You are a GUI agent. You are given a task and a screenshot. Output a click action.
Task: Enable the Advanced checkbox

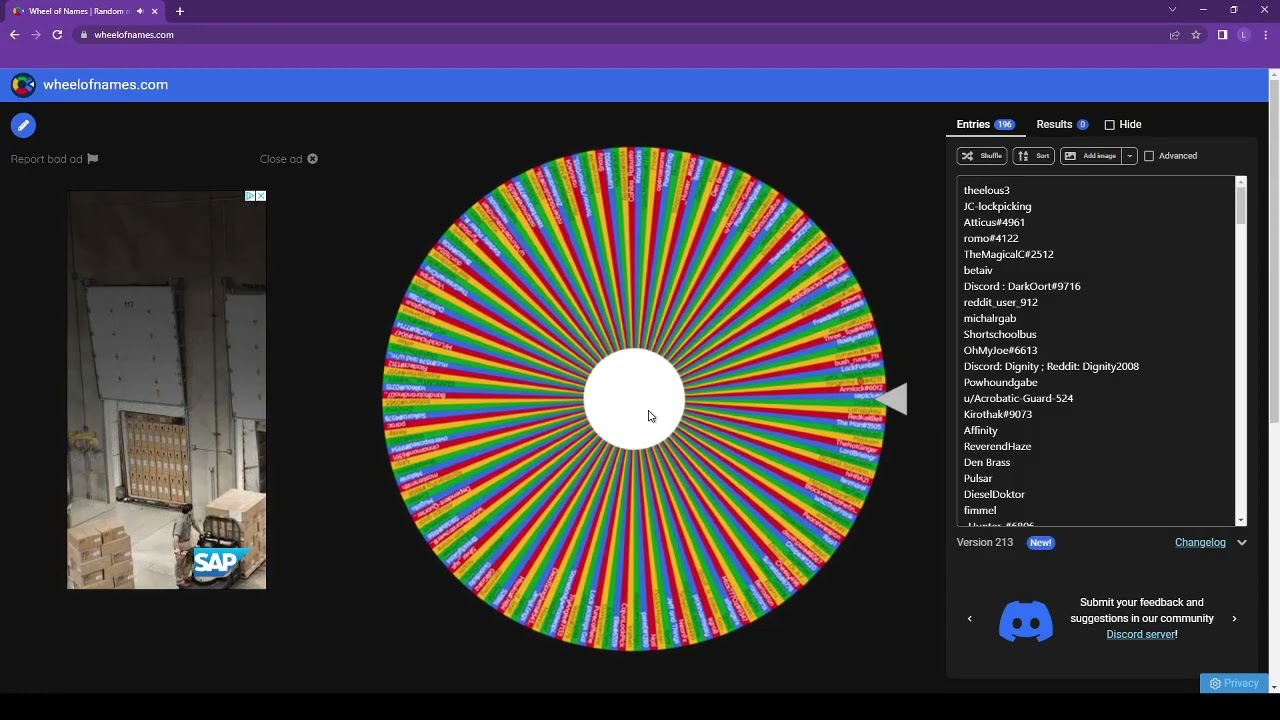1149,156
